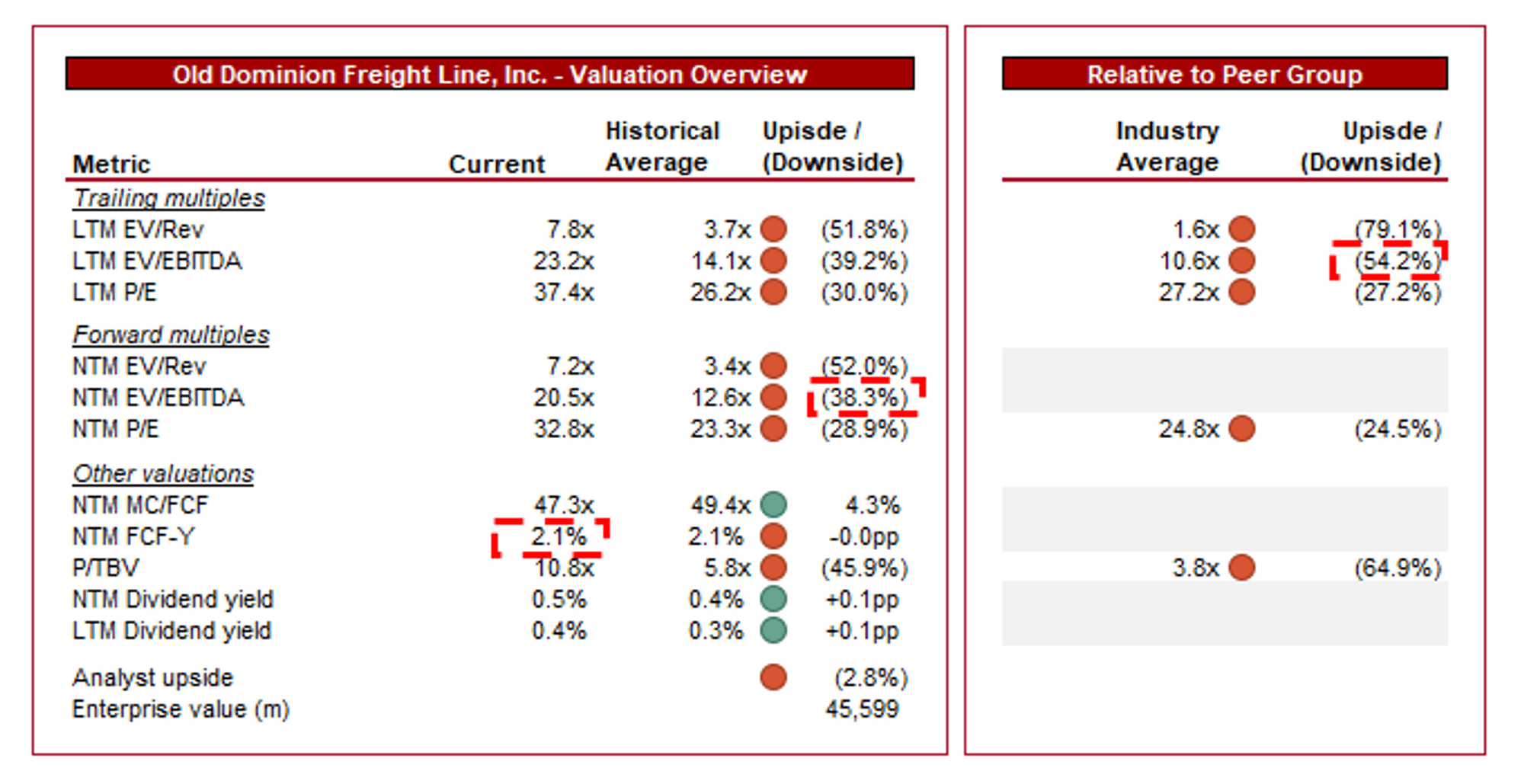The height and width of the screenshot is (784, 1524).
Task: Click the red dot beside industry average 1.6x
Action: tap(1241, 229)
